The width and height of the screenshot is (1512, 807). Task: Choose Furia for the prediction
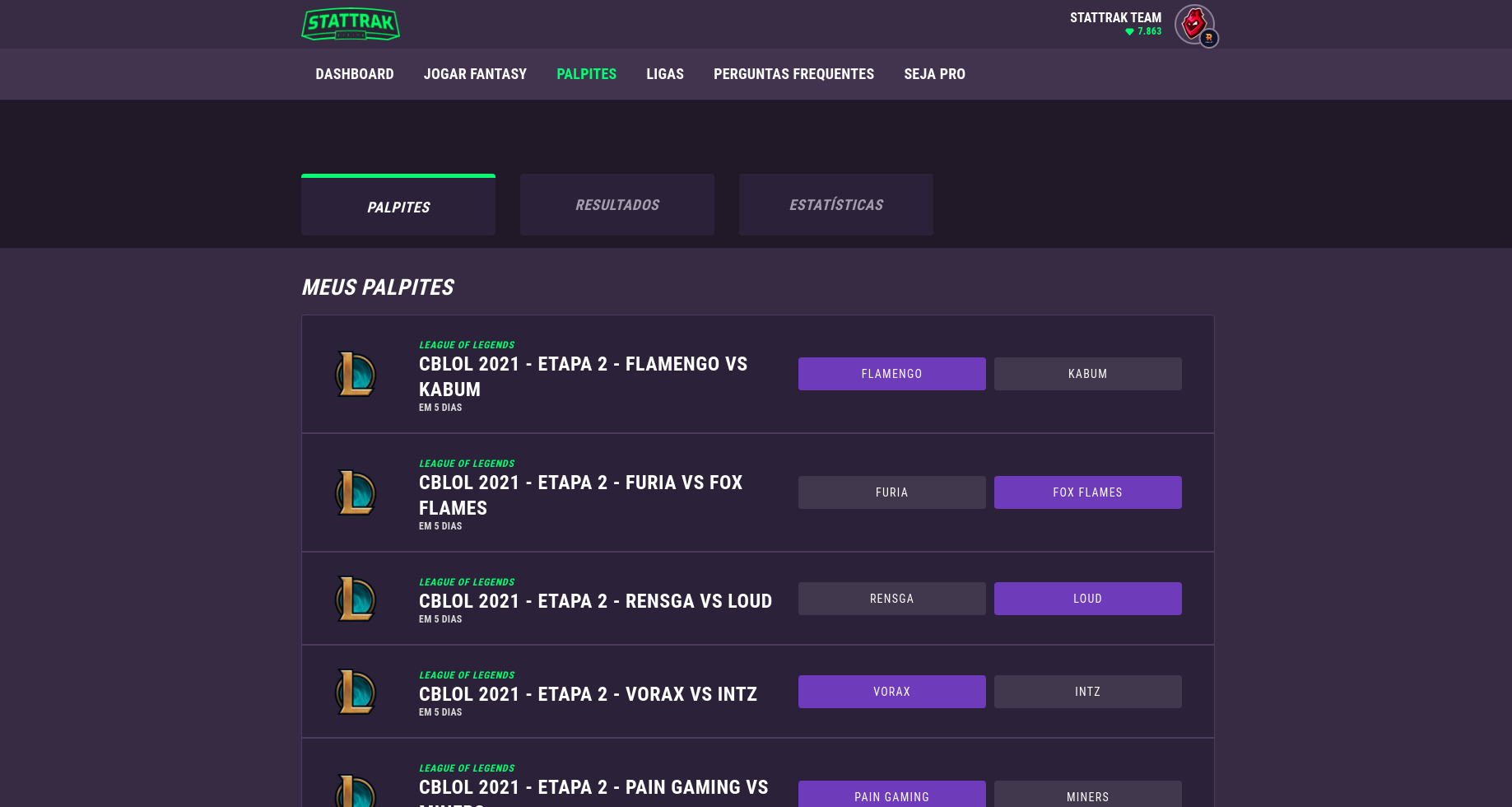tap(892, 492)
